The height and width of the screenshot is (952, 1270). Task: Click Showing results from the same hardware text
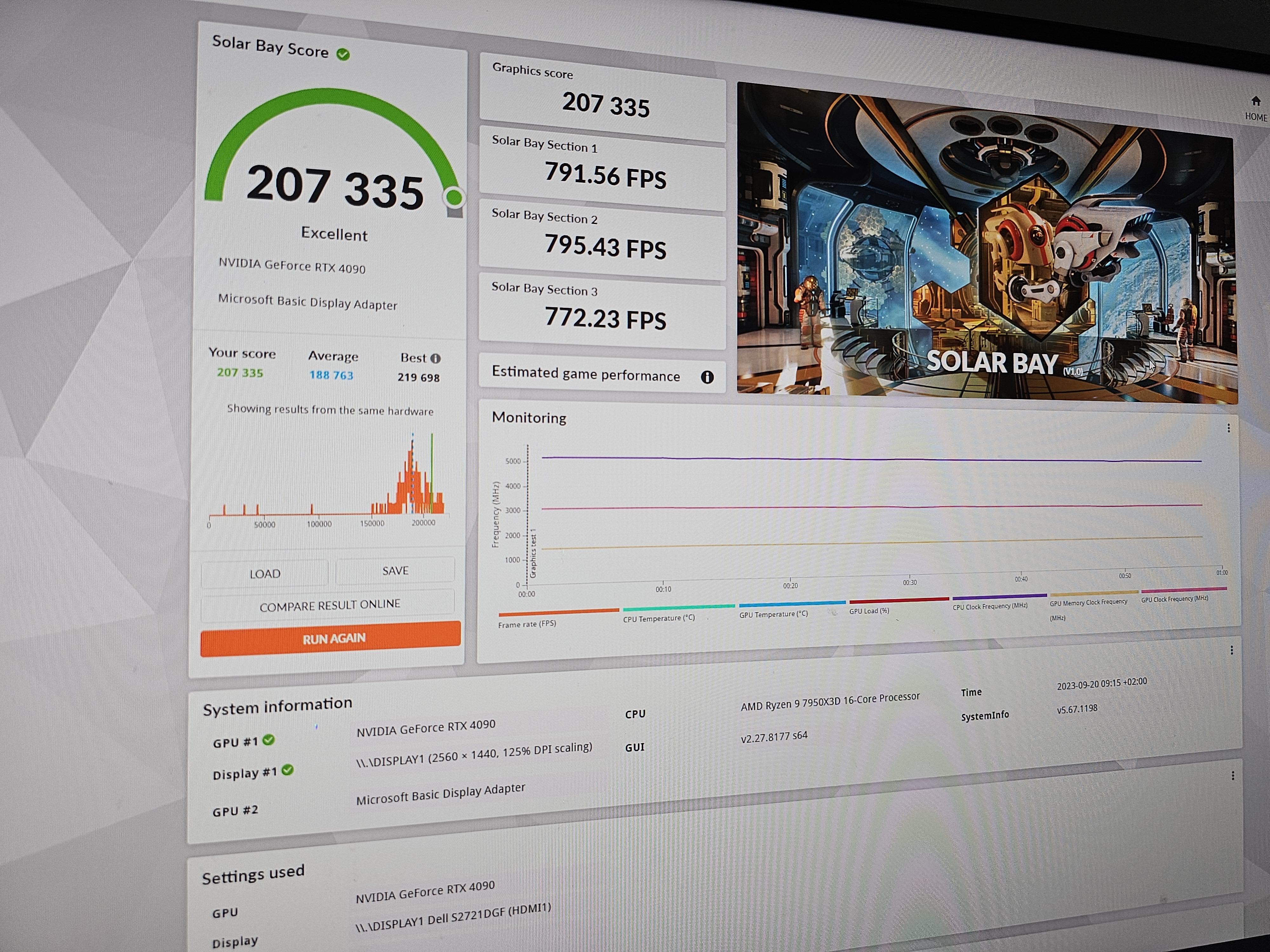point(330,410)
